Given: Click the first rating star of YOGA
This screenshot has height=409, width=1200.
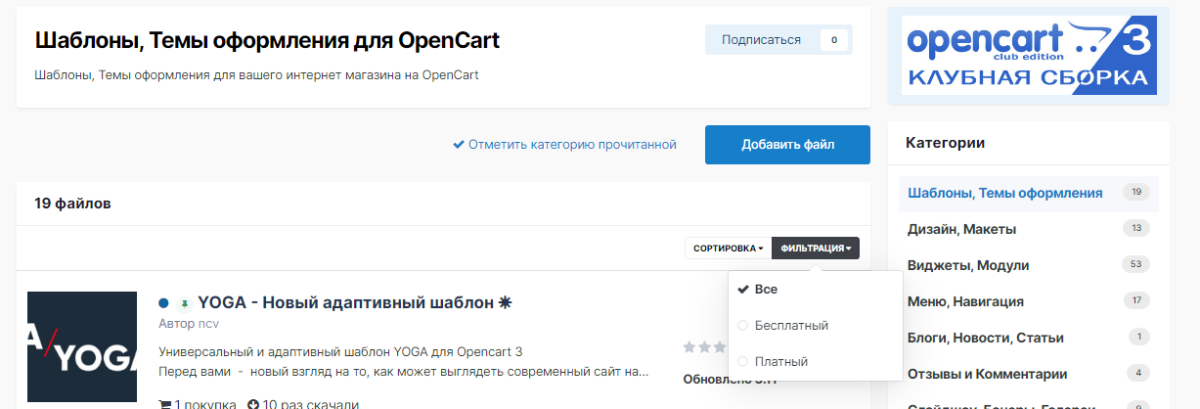Looking at the screenshot, I should 689,347.
